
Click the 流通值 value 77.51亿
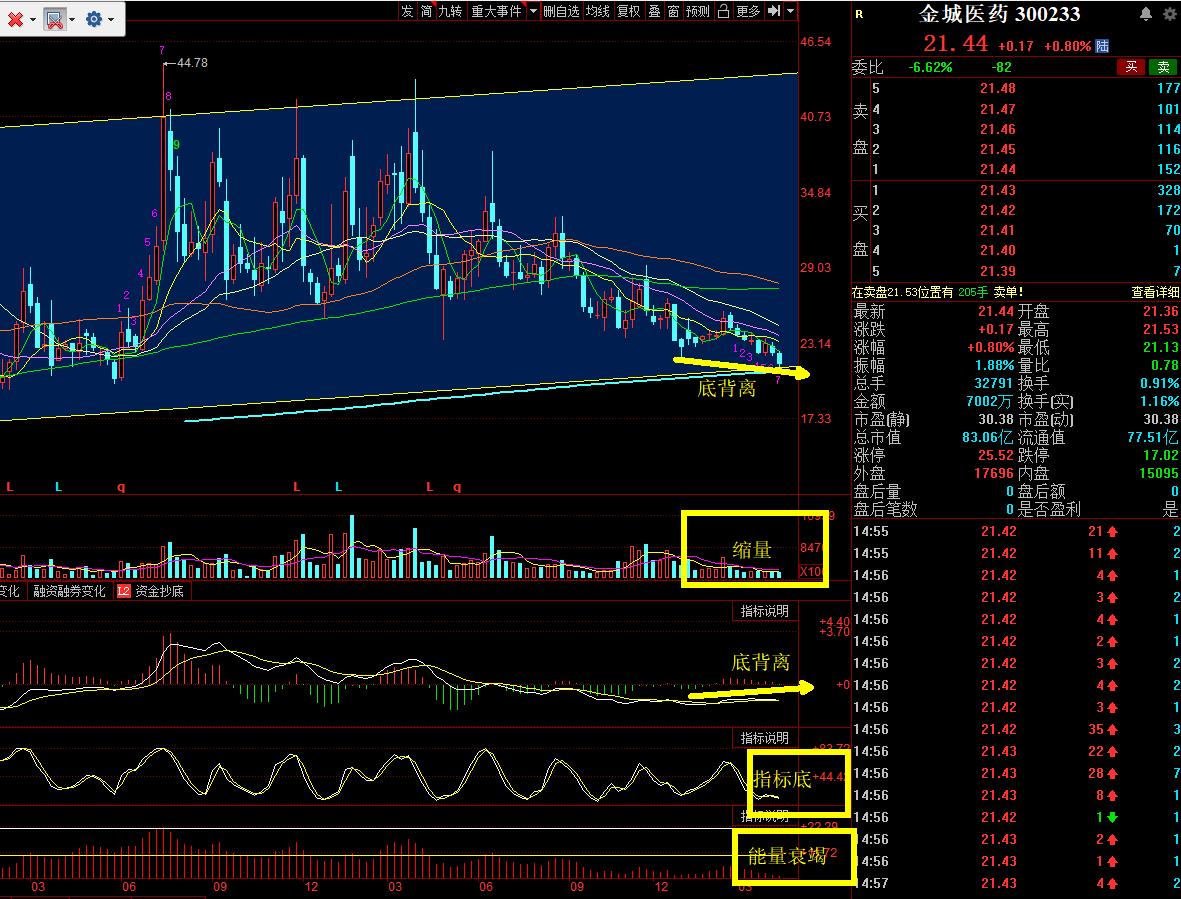[x=1152, y=437]
